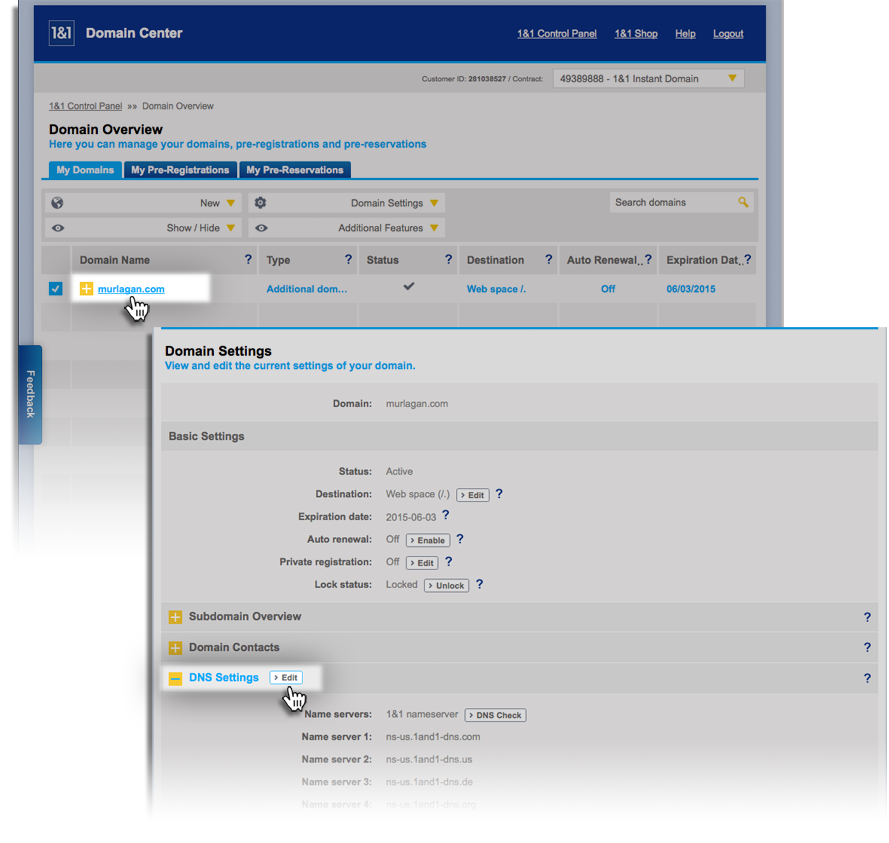
Task: Expand the Subdomain Overview section
Action: tap(175, 617)
